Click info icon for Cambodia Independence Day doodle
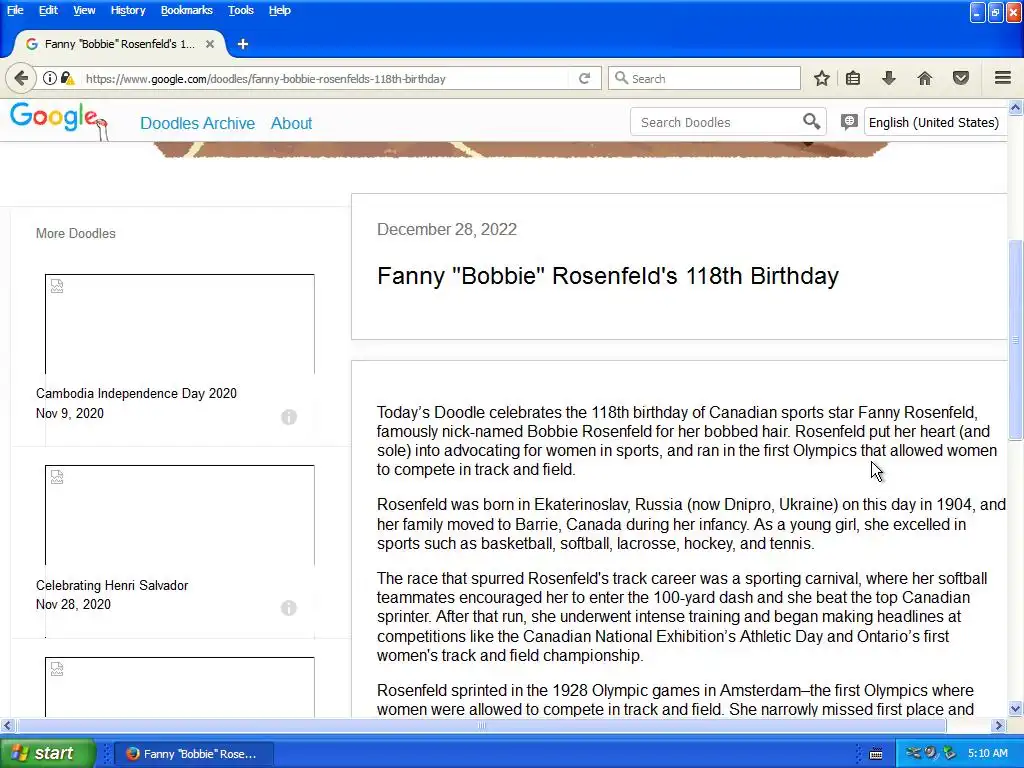Viewport: 1024px width, 768px height. (x=289, y=417)
